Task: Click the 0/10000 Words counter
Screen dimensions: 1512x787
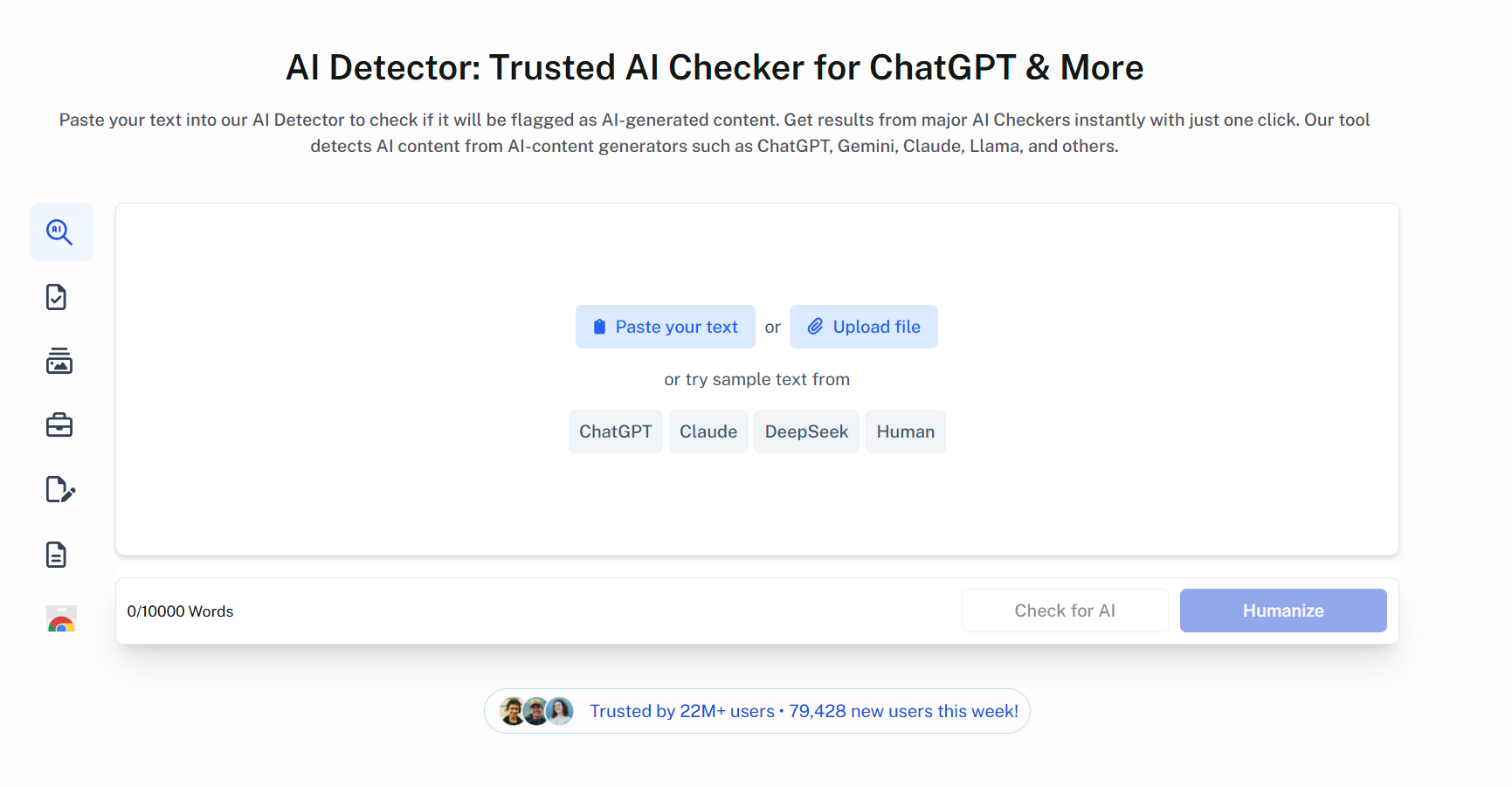Action: point(180,611)
